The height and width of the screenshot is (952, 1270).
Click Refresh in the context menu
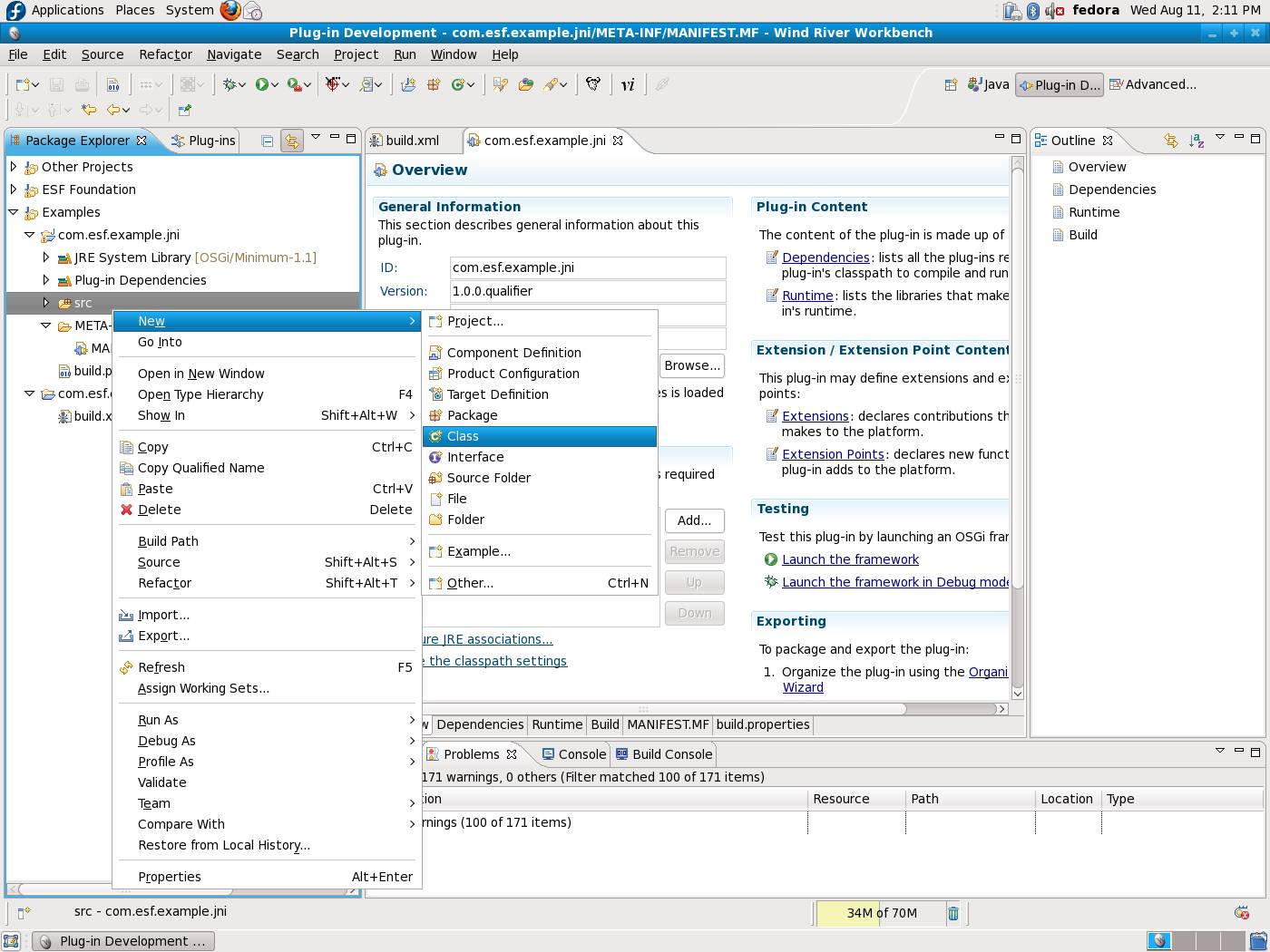(267, 667)
